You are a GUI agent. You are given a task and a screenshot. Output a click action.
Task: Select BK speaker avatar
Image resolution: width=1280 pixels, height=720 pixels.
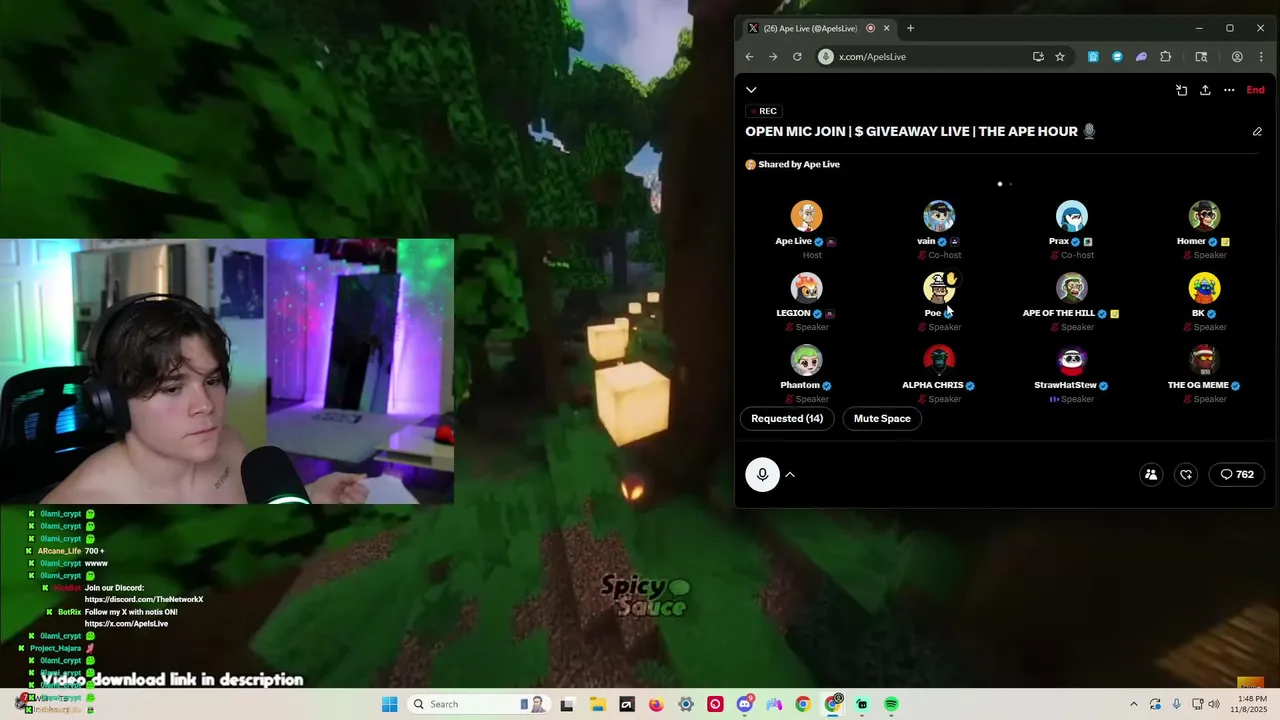tap(1204, 288)
